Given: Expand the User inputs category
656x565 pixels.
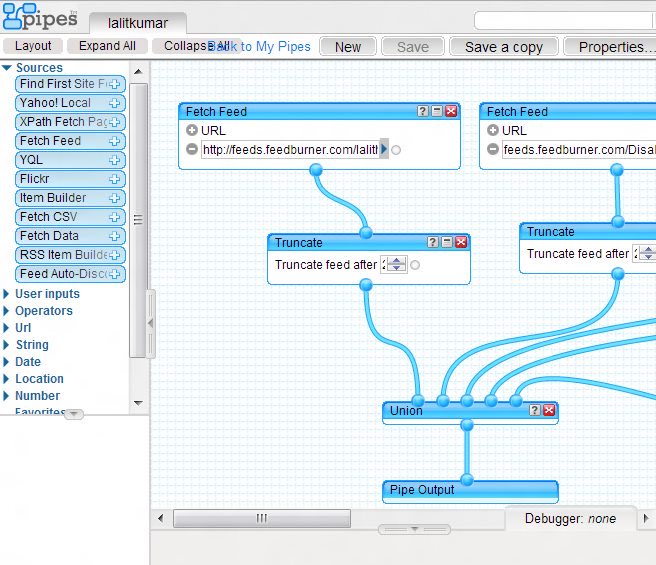Looking at the screenshot, I should coord(7,294).
